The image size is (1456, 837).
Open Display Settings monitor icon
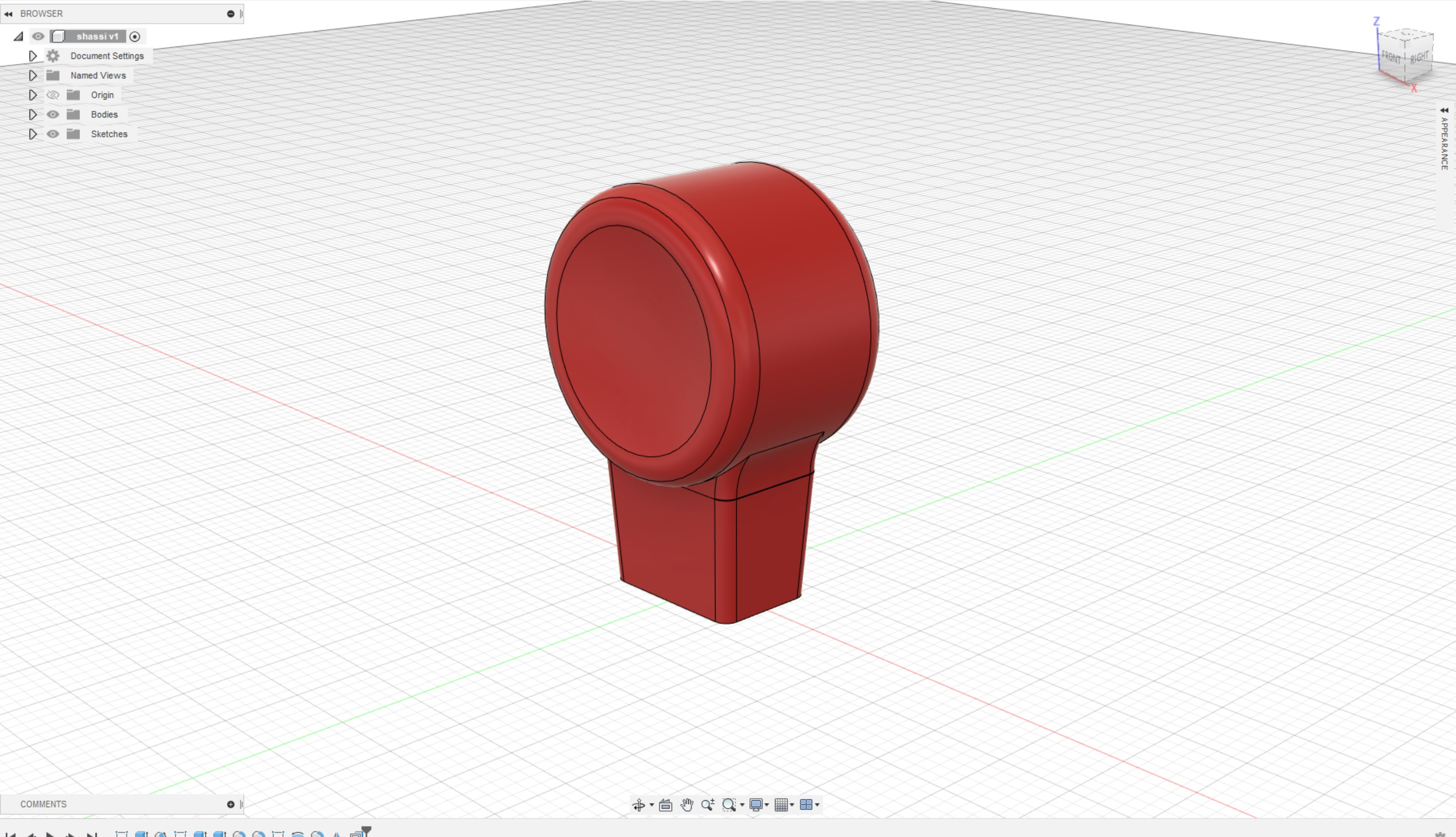click(756, 805)
